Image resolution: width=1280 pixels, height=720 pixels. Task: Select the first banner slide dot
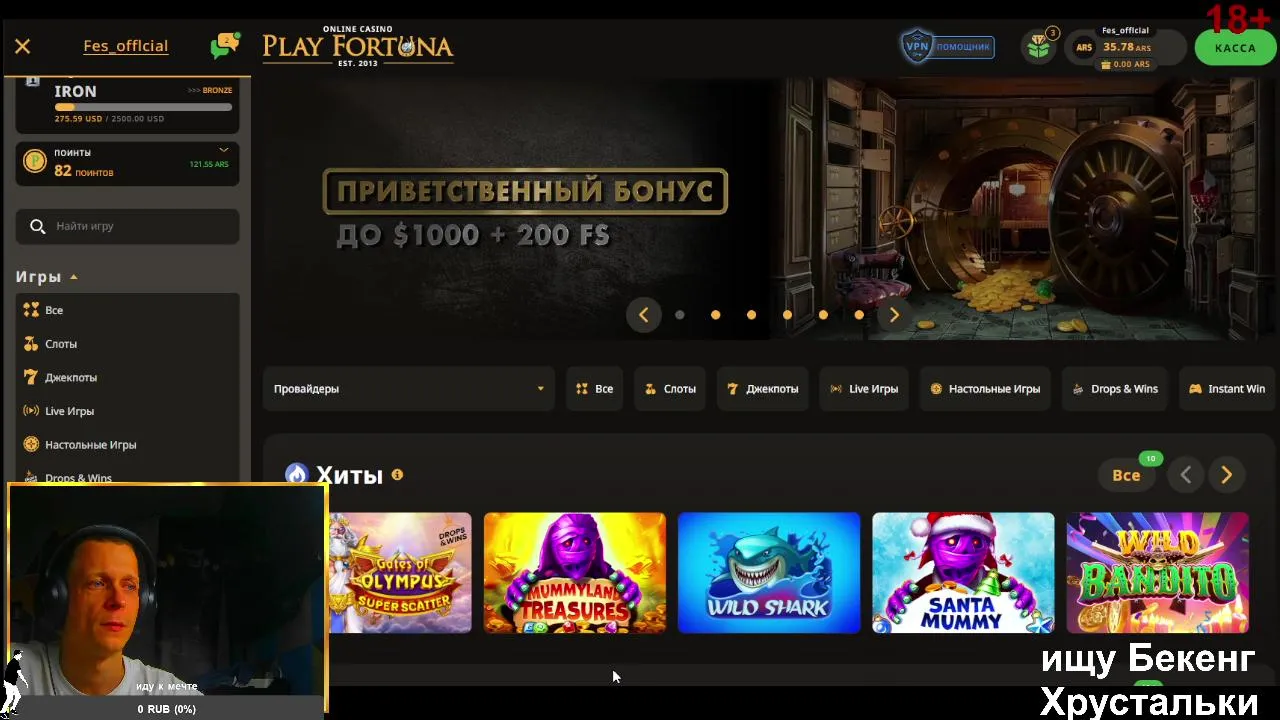point(680,315)
